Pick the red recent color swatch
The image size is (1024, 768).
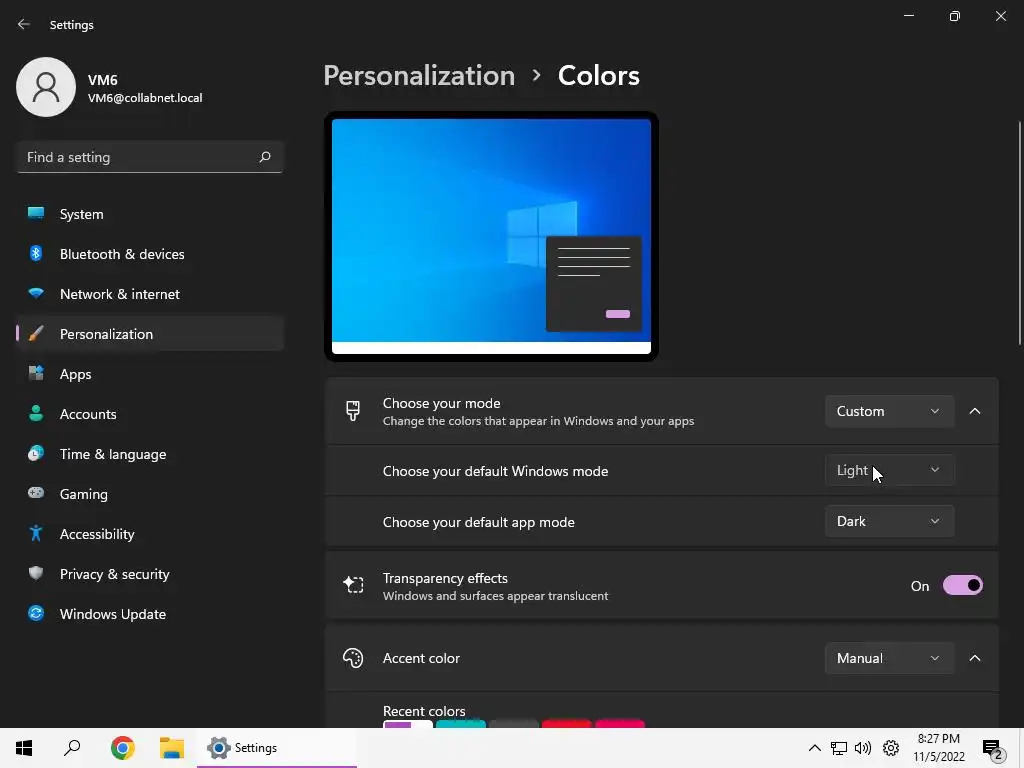click(567, 724)
